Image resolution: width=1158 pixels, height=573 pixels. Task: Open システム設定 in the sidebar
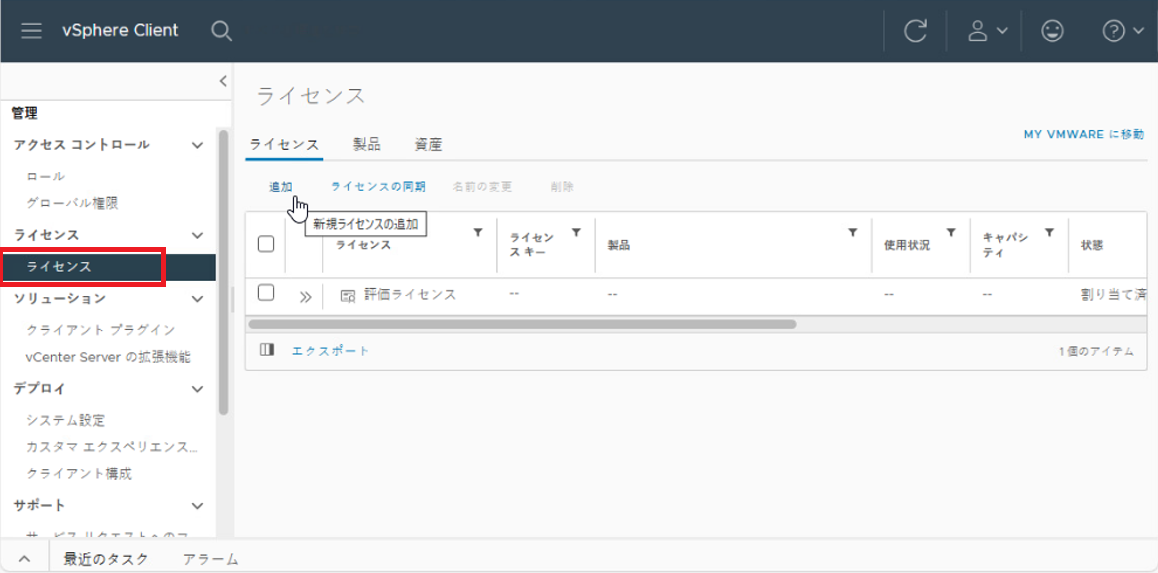click(66, 421)
